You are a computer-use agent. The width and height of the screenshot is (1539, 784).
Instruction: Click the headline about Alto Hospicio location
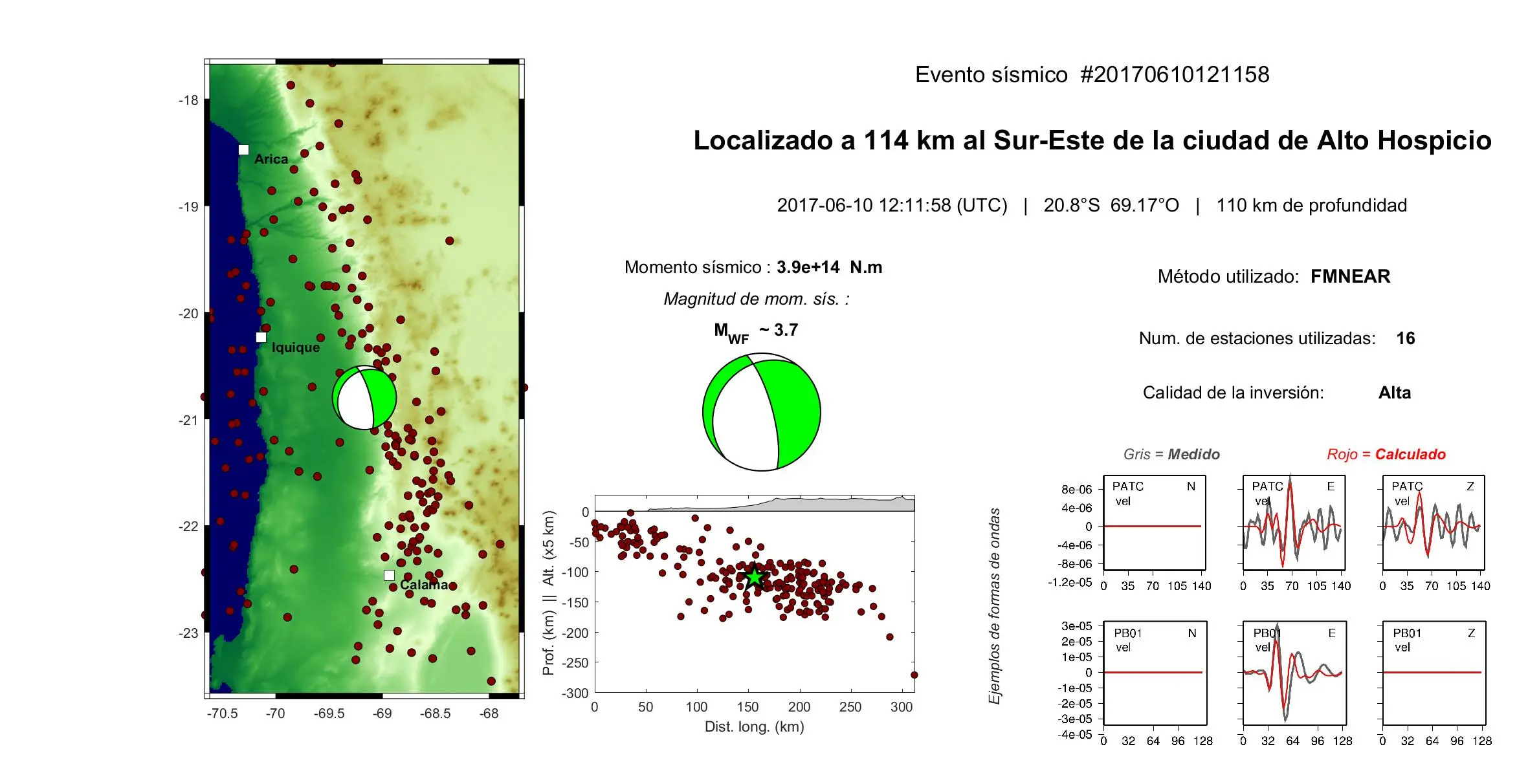(1092, 140)
